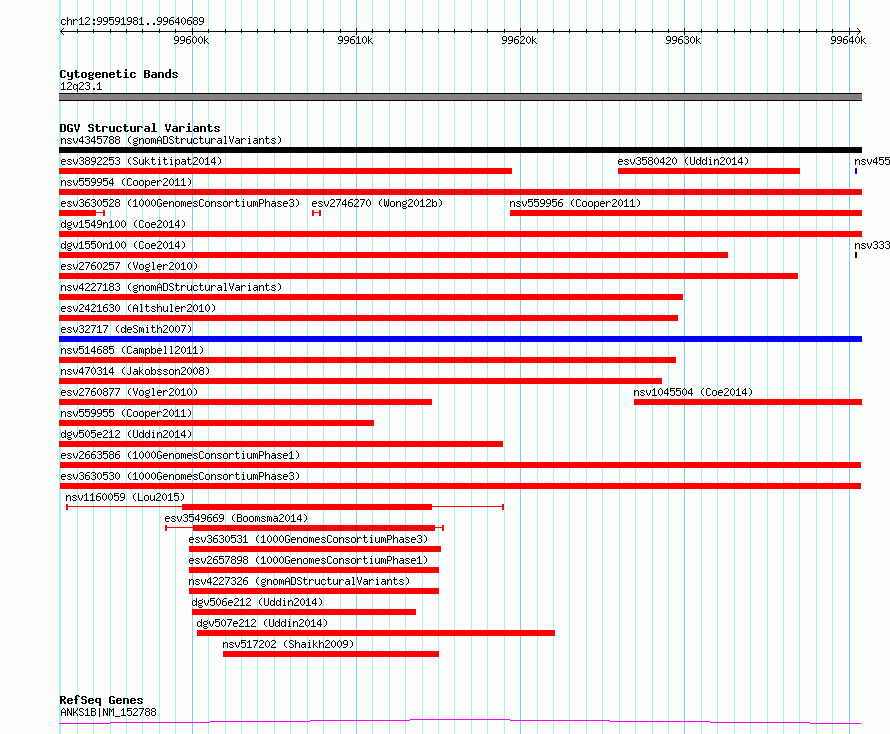Click the esv3630528 1000GenomesConsortiumPhase3 label
Screen dimensions: 890x734
180,203
